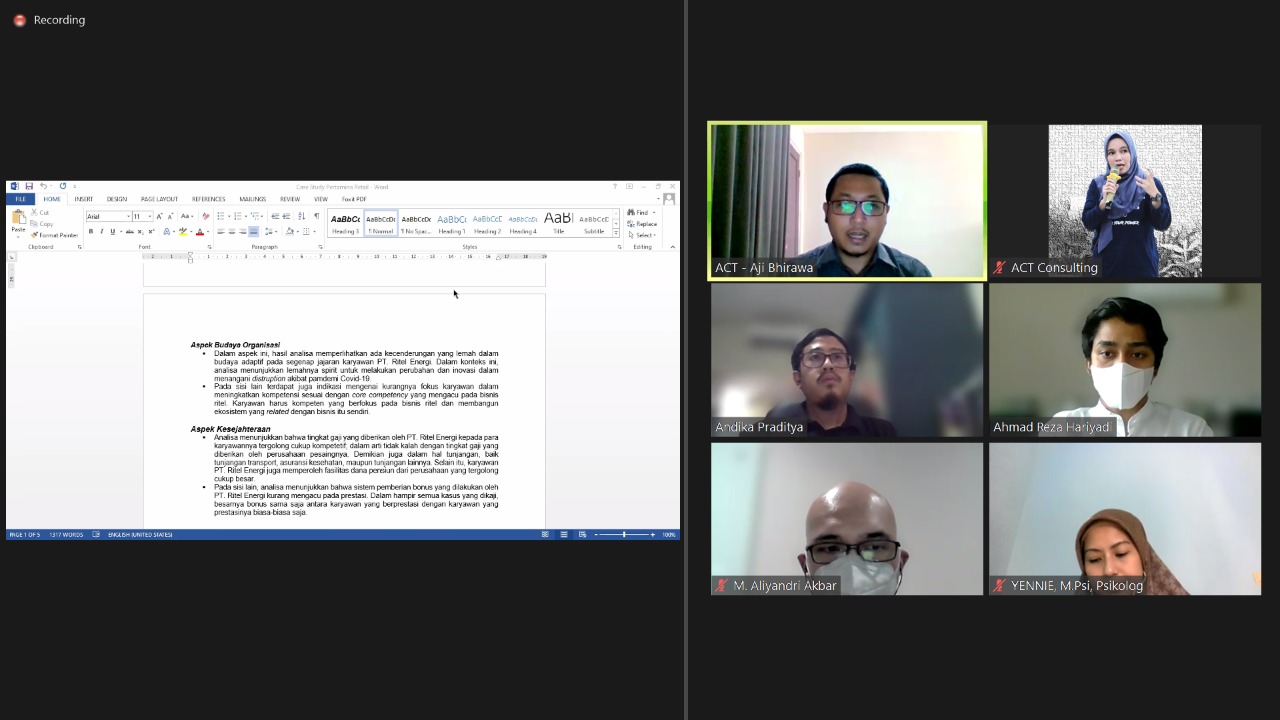1280x720 pixels.
Task: Expand the Styles gallery more arrow
Action: click(x=616, y=233)
